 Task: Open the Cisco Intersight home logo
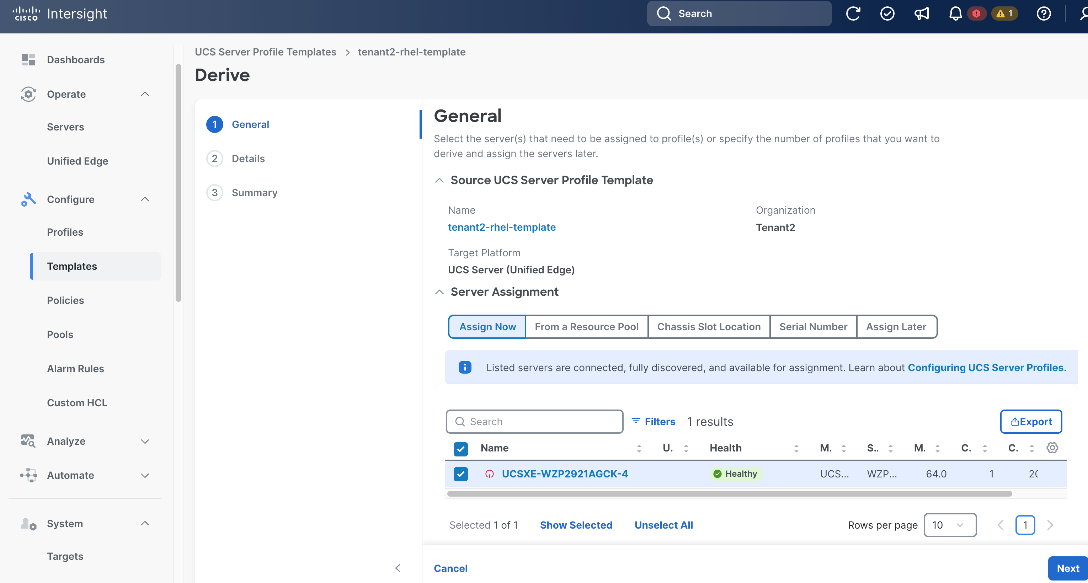pos(60,14)
